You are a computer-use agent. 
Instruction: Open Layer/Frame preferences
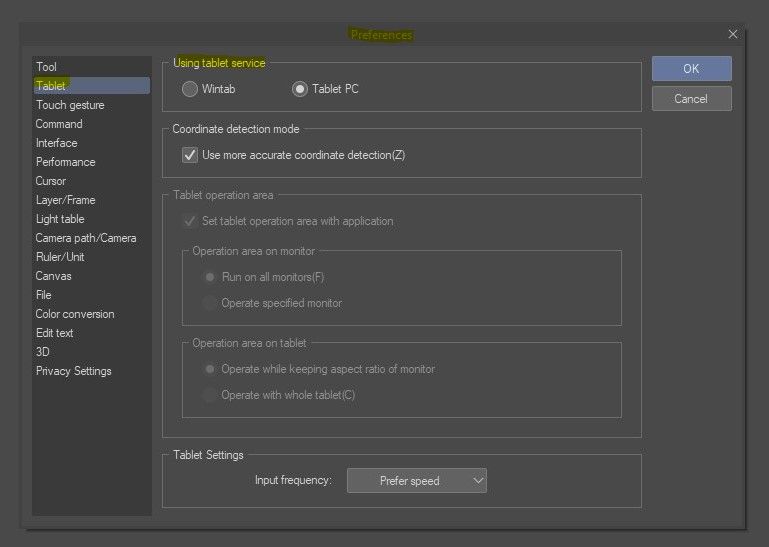pyautogui.click(x=65, y=200)
